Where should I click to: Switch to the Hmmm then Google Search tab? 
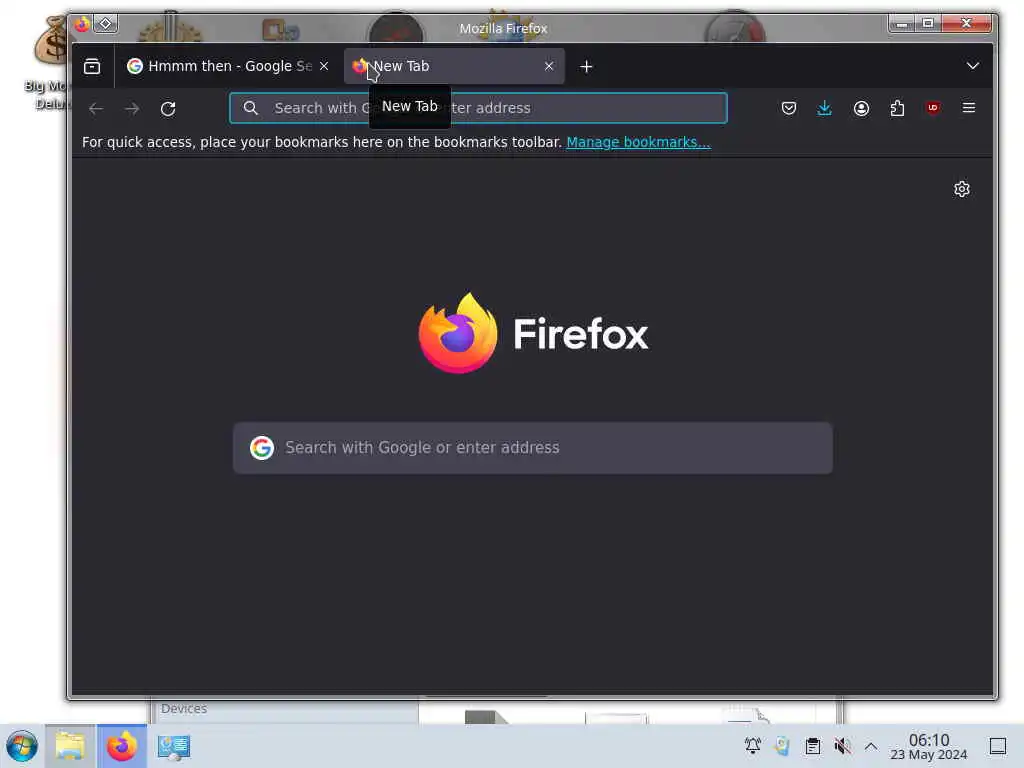point(227,66)
